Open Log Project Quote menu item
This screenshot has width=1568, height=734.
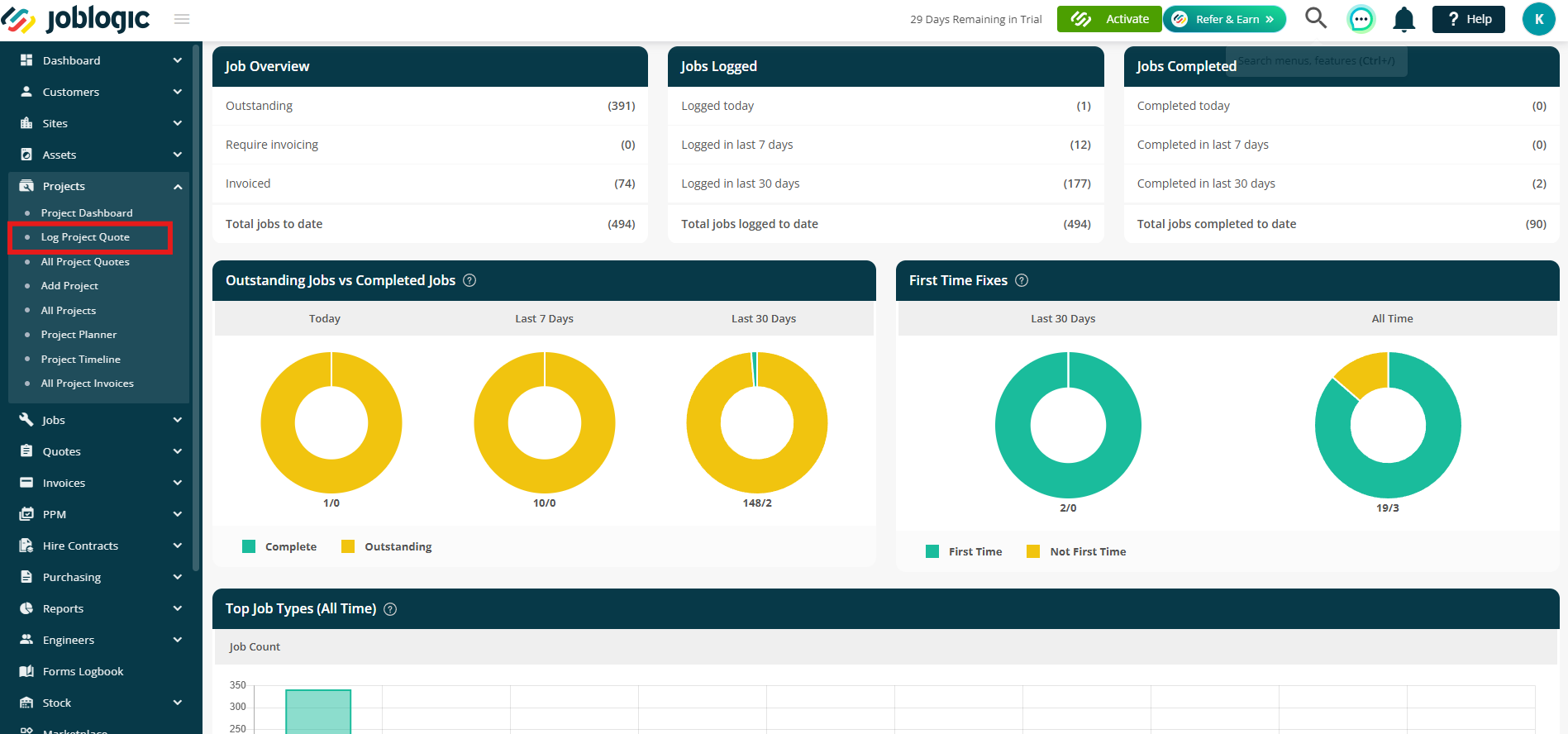click(85, 237)
